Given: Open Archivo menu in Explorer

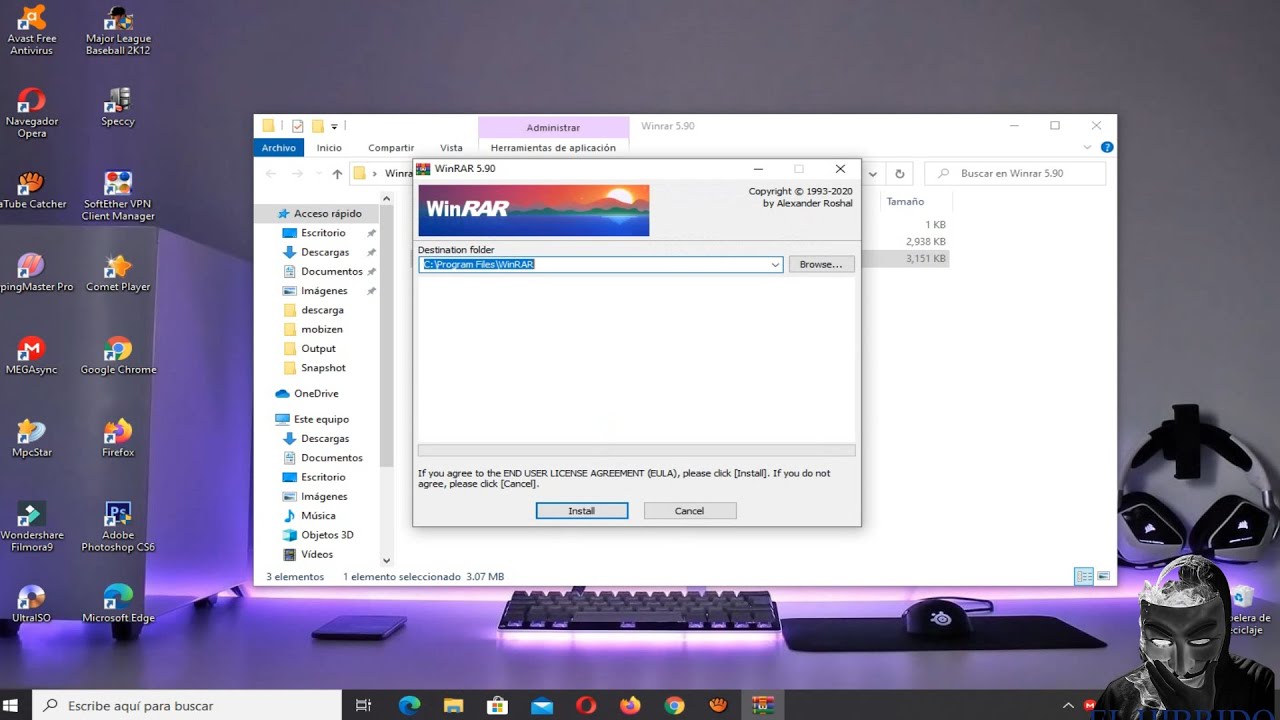Looking at the screenshot, I should [278, 147].
